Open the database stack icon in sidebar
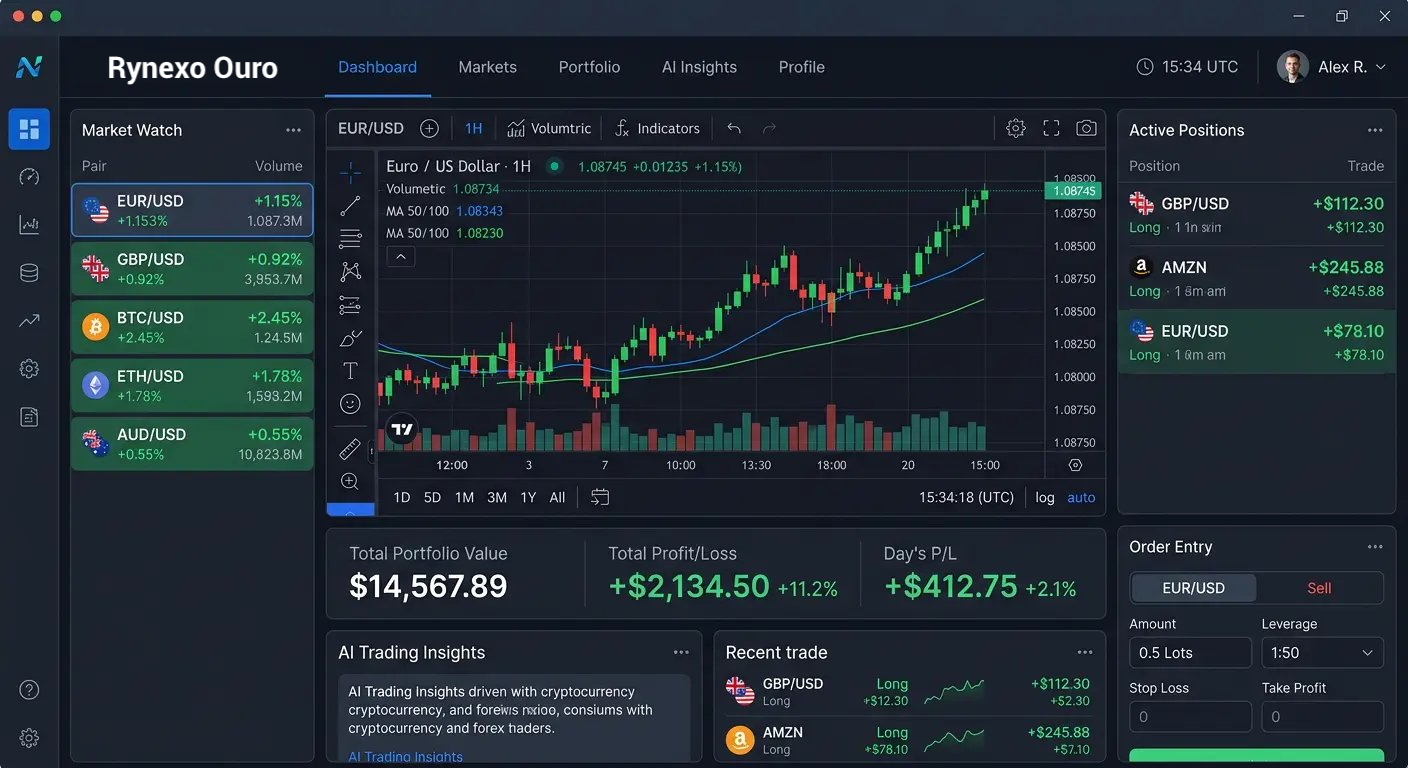This screenshot has height=768, width=1408. click(x=29, y=273)
